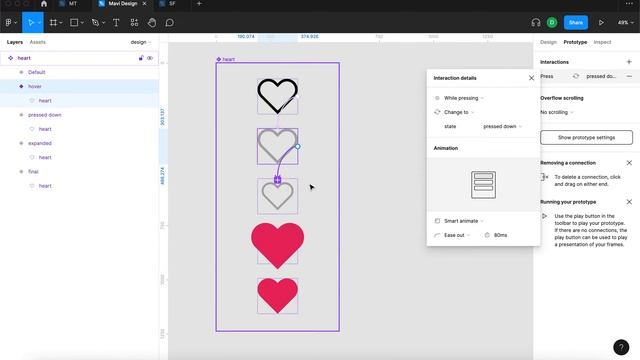Viewport: 640px width, 360px height.
Task: Click the black outlined Default heart
Action: coord(278,96)
